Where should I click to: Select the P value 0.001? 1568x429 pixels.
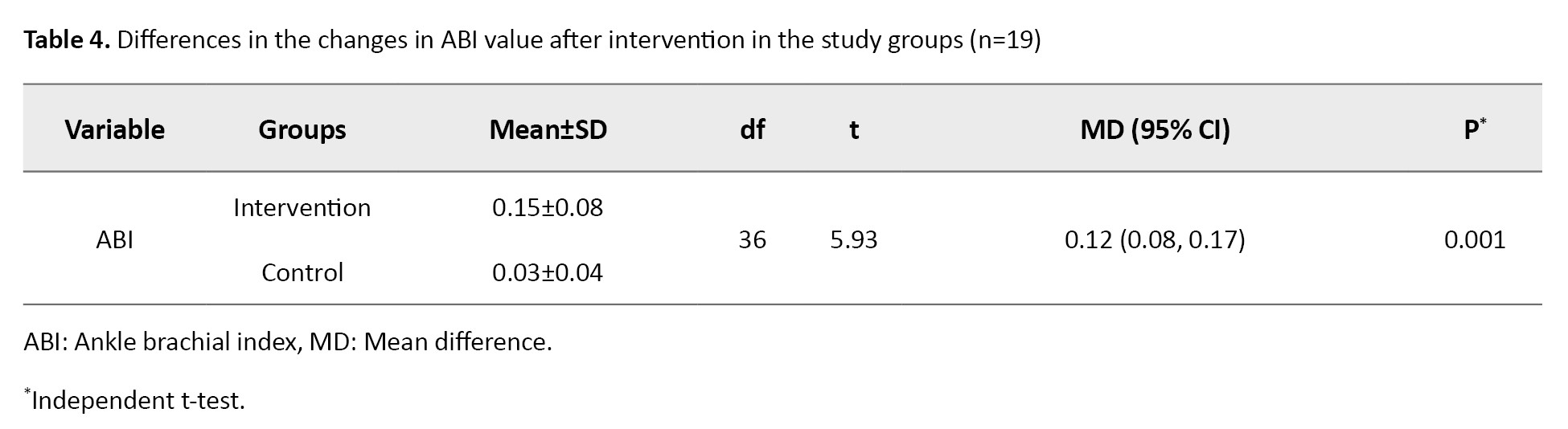[x=1474, y=239]
